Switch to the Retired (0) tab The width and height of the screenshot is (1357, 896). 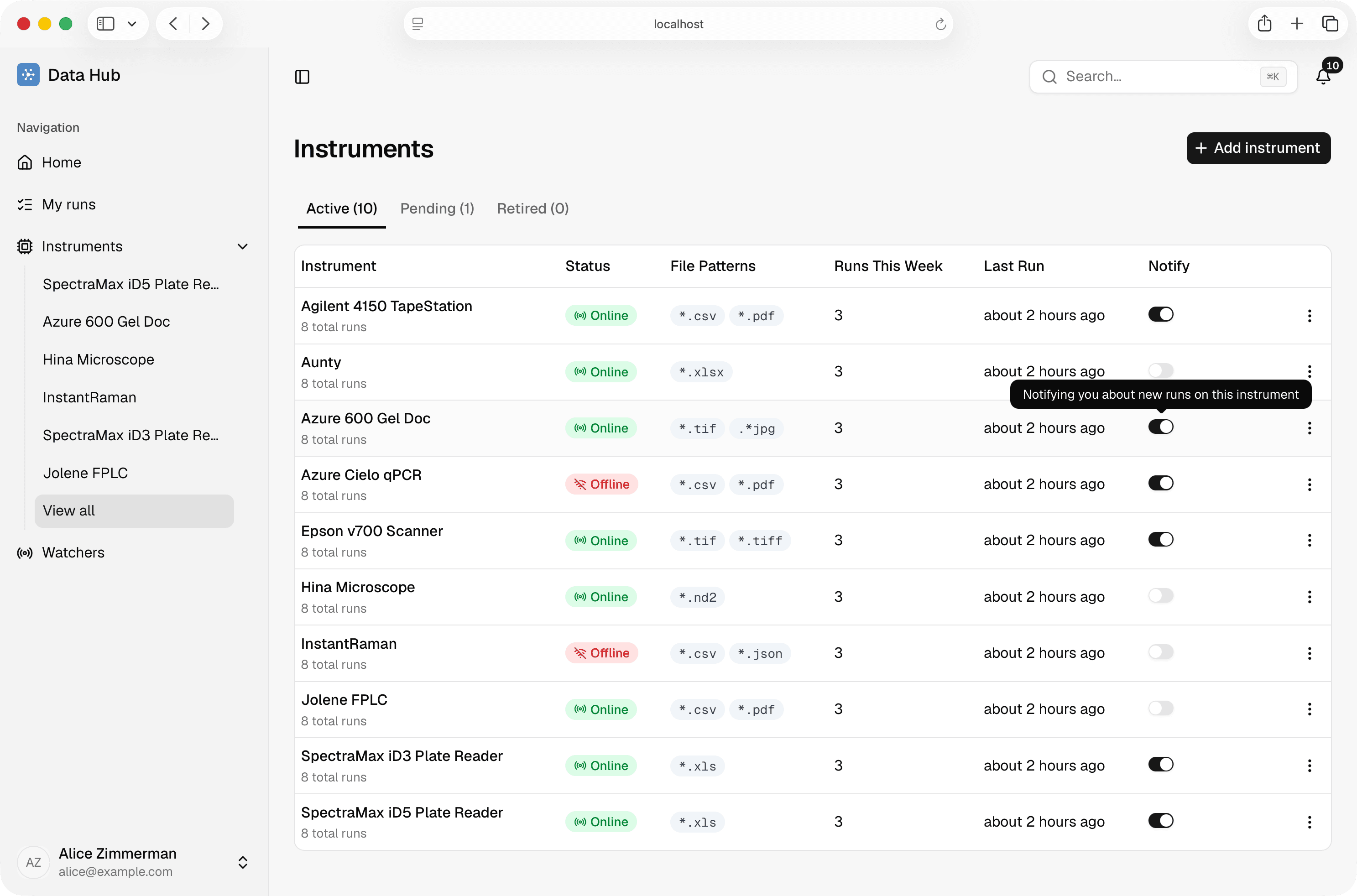click(532, 208)
